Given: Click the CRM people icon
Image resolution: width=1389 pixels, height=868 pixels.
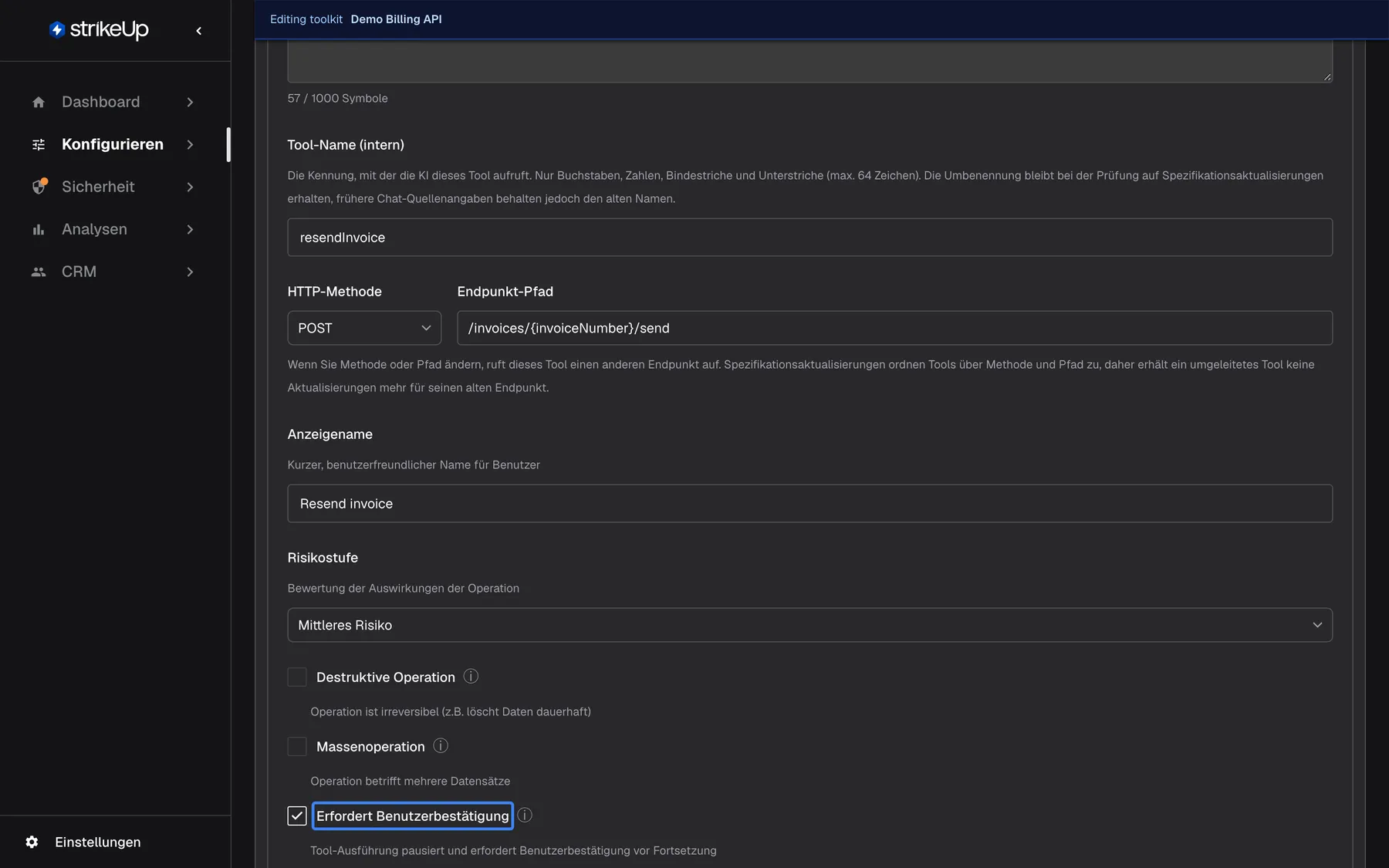Looking at the screenshot, I should point(39,272).
